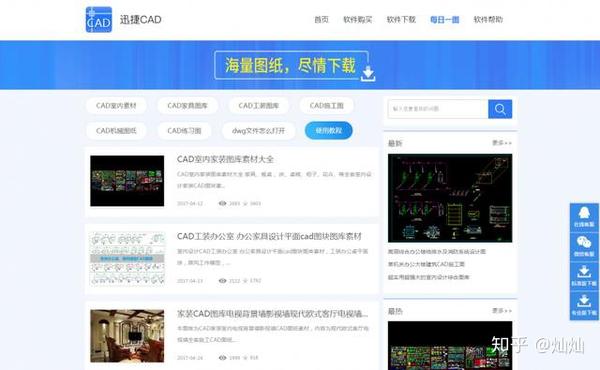Click the blue magnifier search button

click(500, 109)
